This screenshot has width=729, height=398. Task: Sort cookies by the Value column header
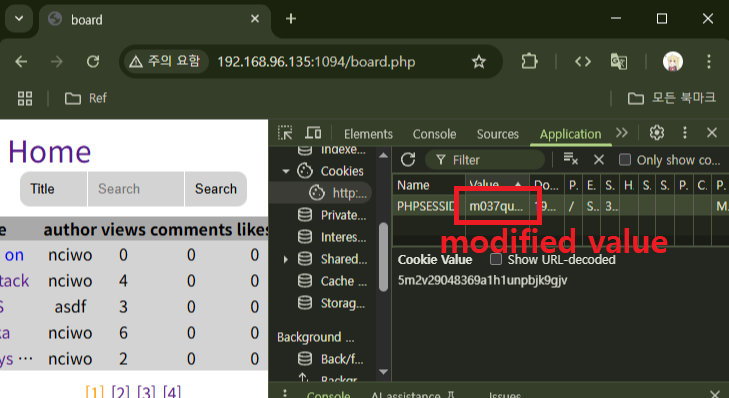pyautogui.click(x=497, y=185)
